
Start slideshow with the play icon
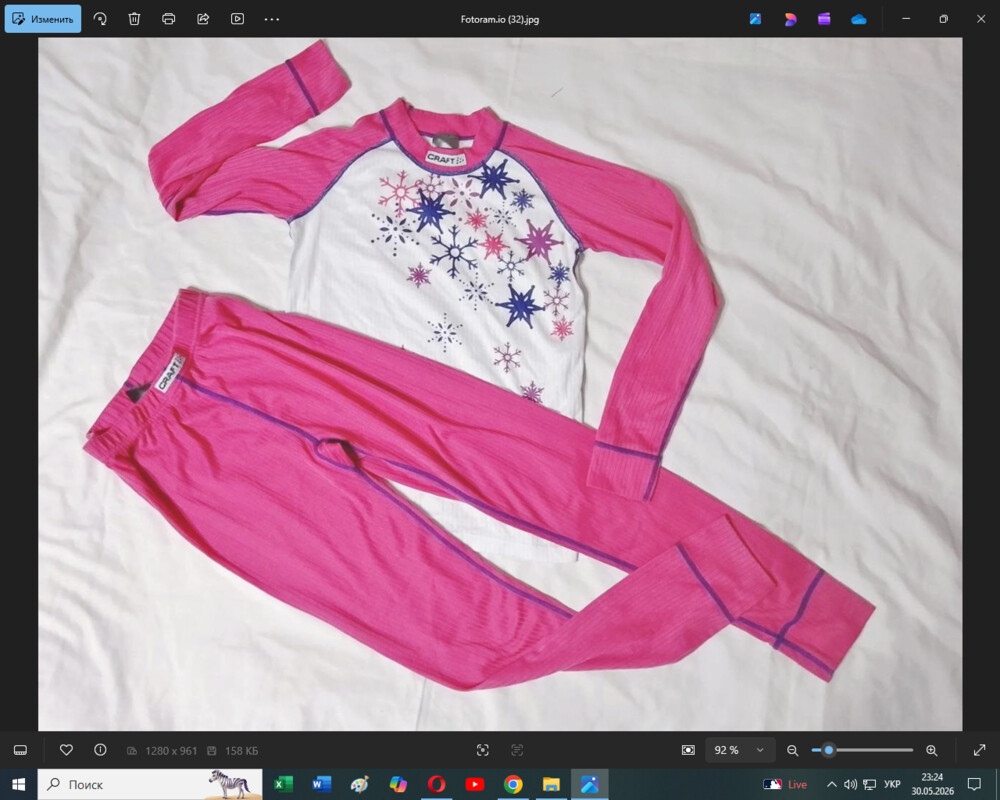pyautogui.click(x=237, y=19)
